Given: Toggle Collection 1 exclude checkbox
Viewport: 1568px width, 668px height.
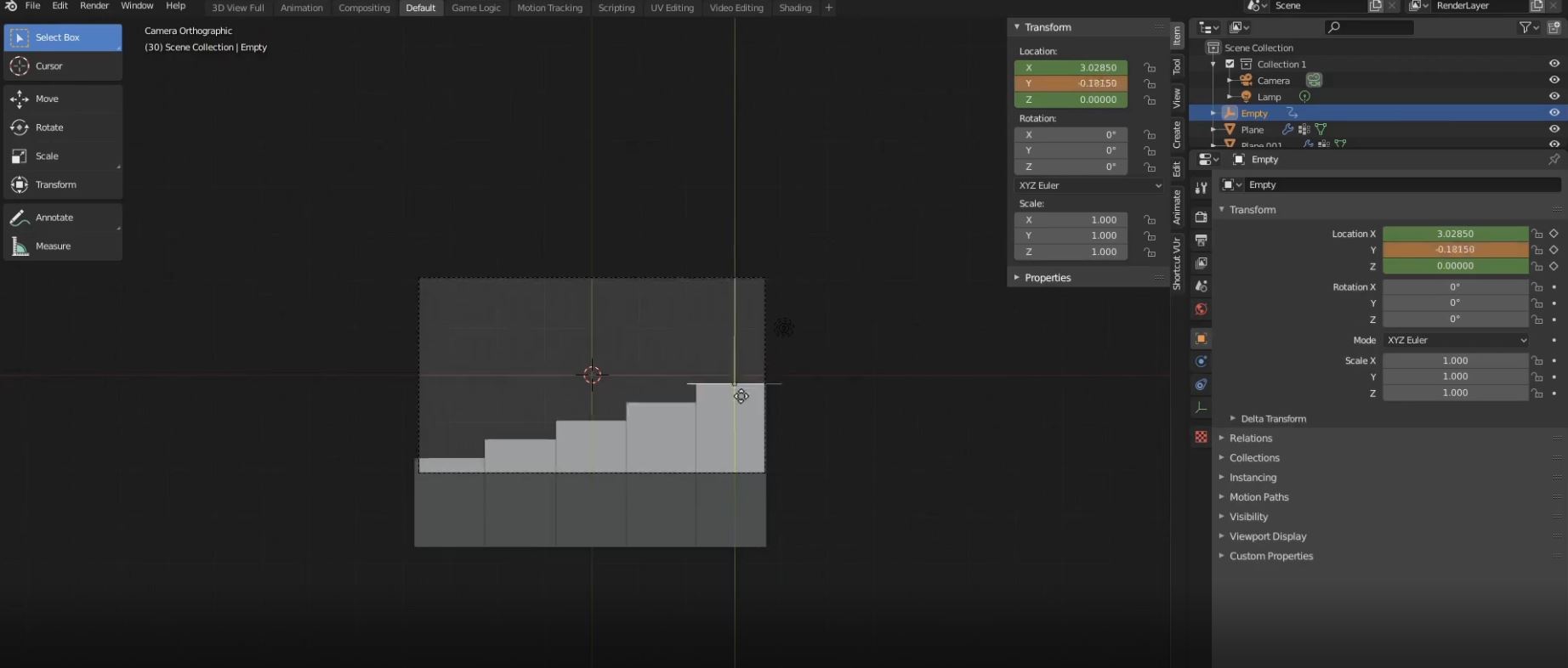Looking at the screenshot, I should pyautogui.click(x=1230, y=65).
